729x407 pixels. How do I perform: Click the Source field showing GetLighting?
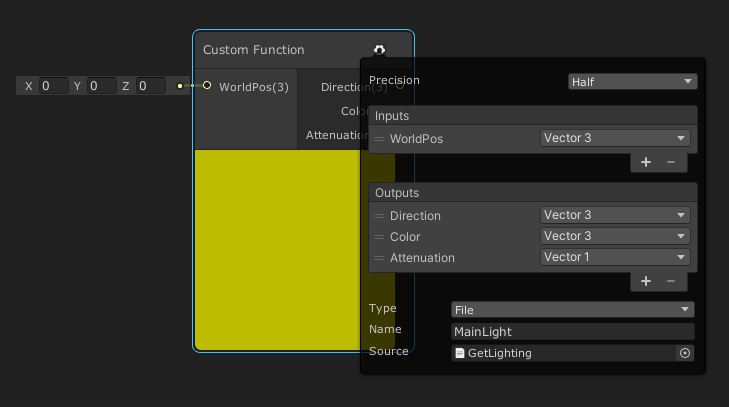click(563, 353)
